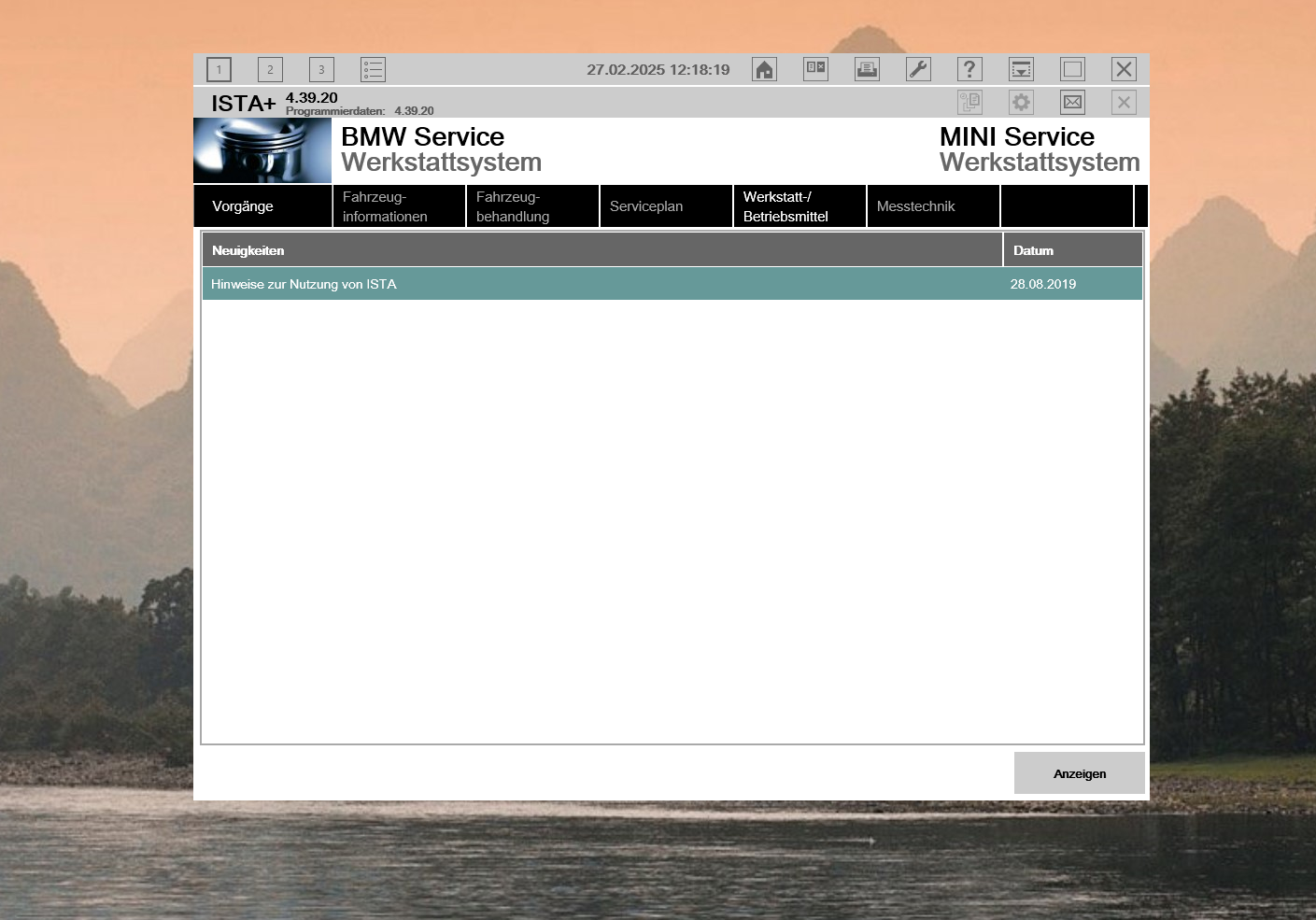This screenshot has width=1316, height=920.
Task: Click the minimize-to-tray toolbar icon
Action: pyautogui.click(x=1021, y=69)
